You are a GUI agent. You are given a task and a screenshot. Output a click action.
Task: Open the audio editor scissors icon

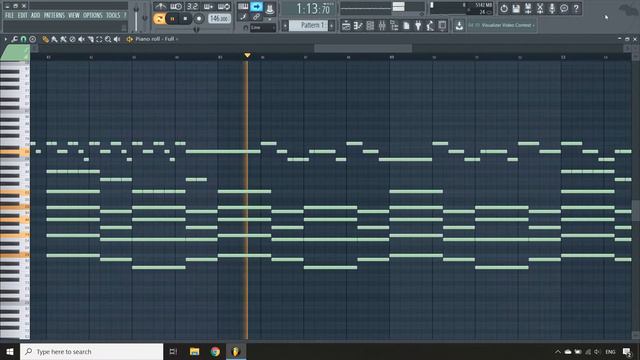(x=540, y=8)
